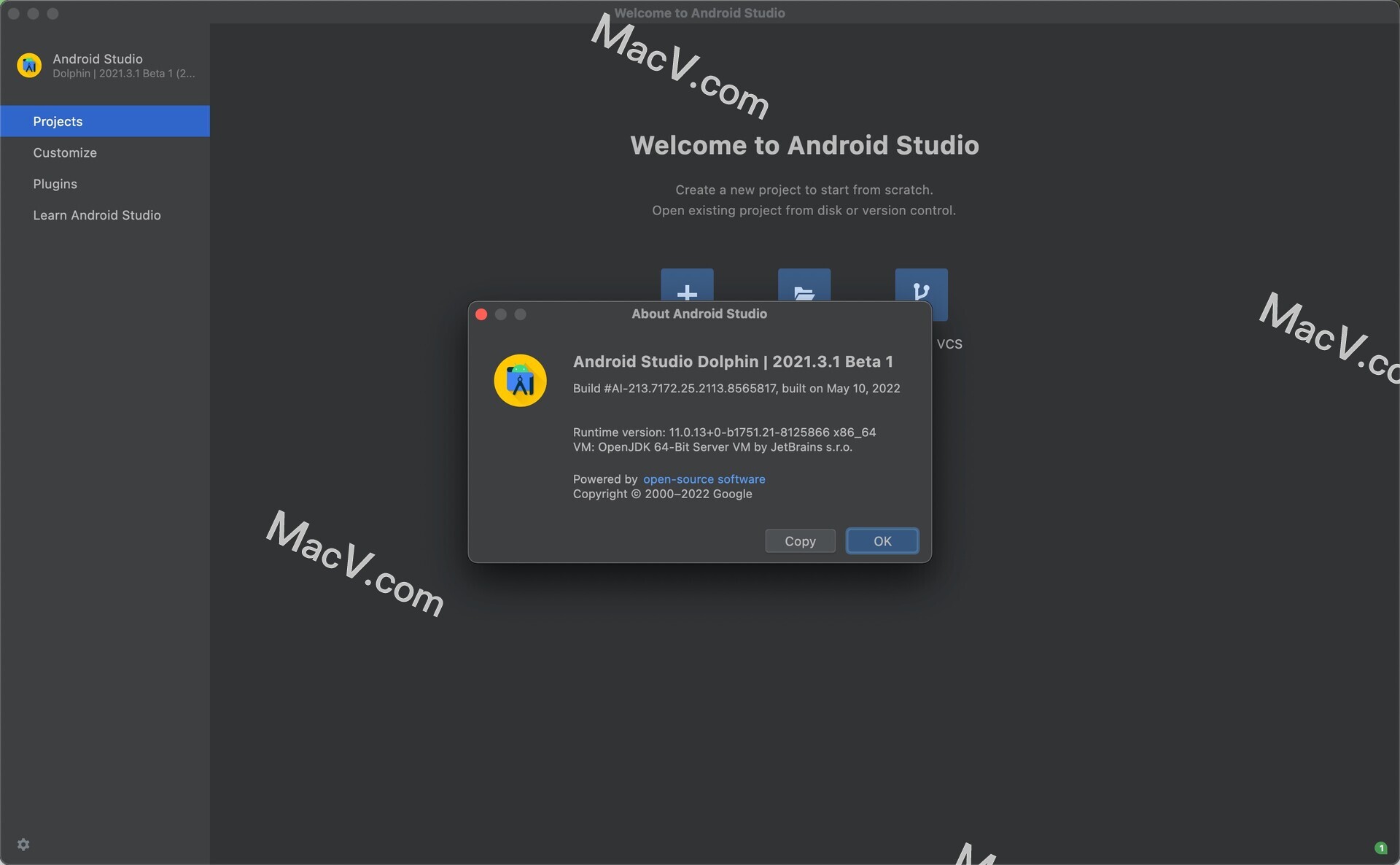Click the open-source software link
1400x865 pixels.
[703, 479]
